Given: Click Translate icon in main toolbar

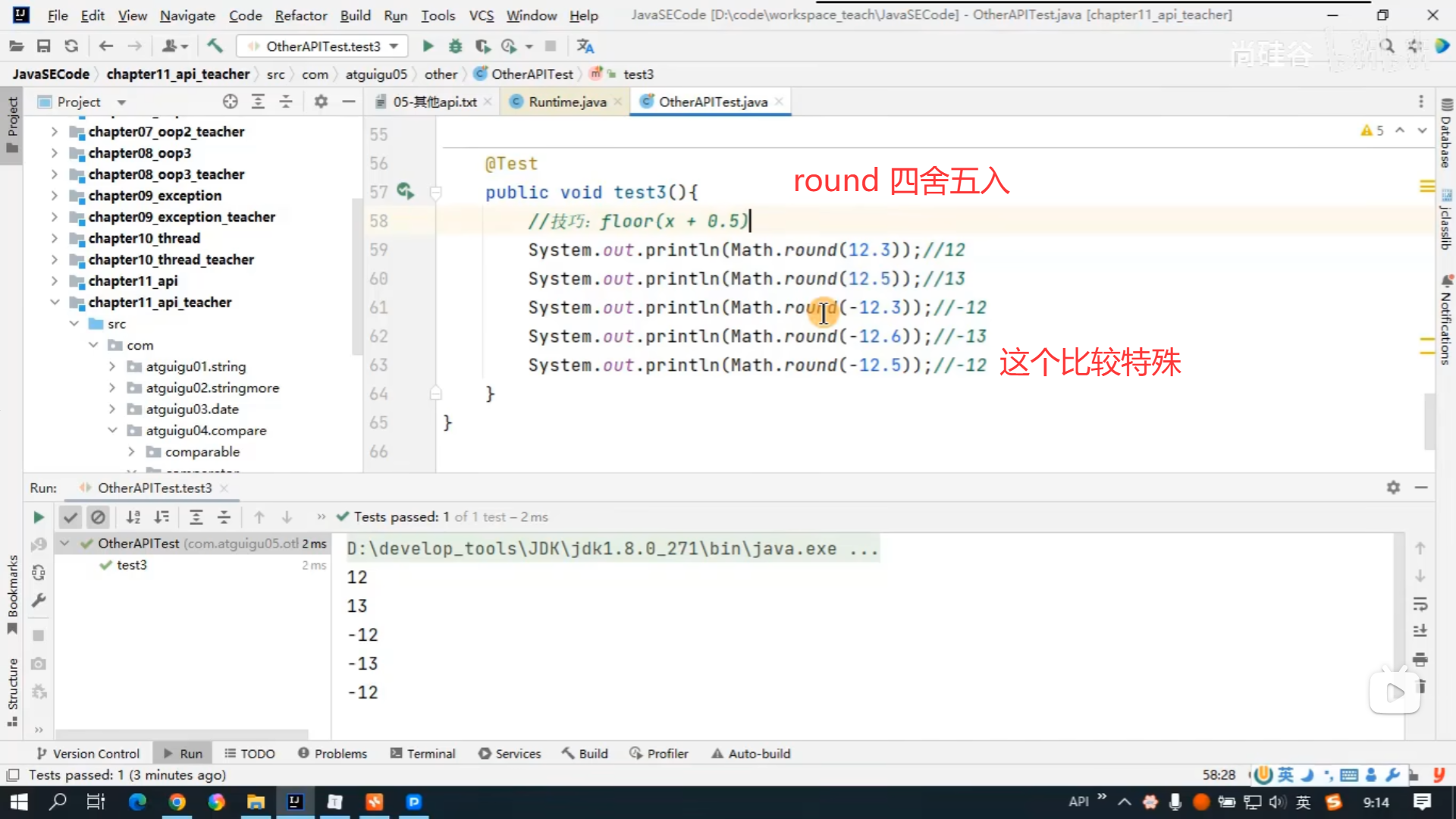Looking at the screenshot, I should point(585,46).
